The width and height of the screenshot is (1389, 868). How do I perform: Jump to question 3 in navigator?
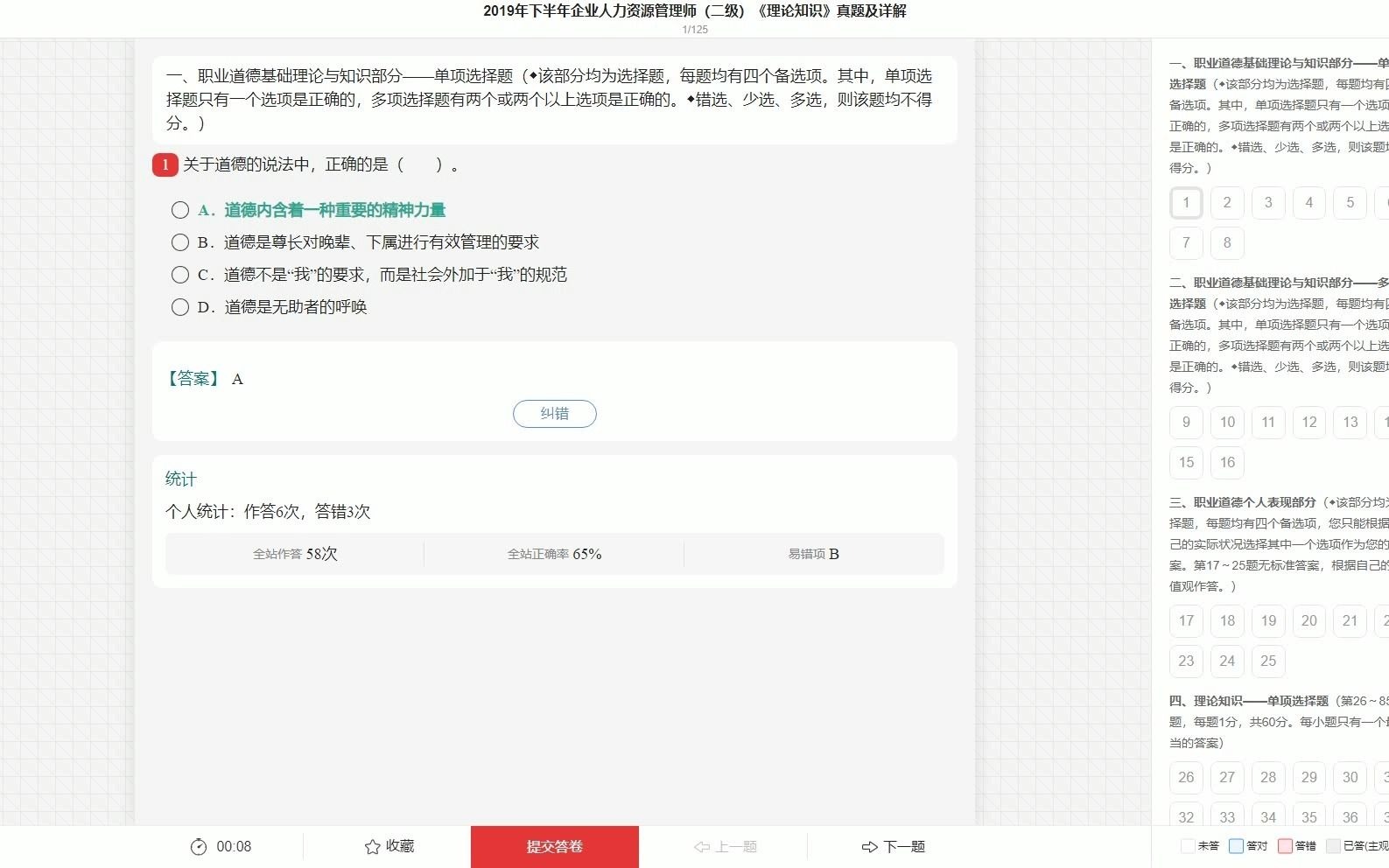[x=1268, y=203]
